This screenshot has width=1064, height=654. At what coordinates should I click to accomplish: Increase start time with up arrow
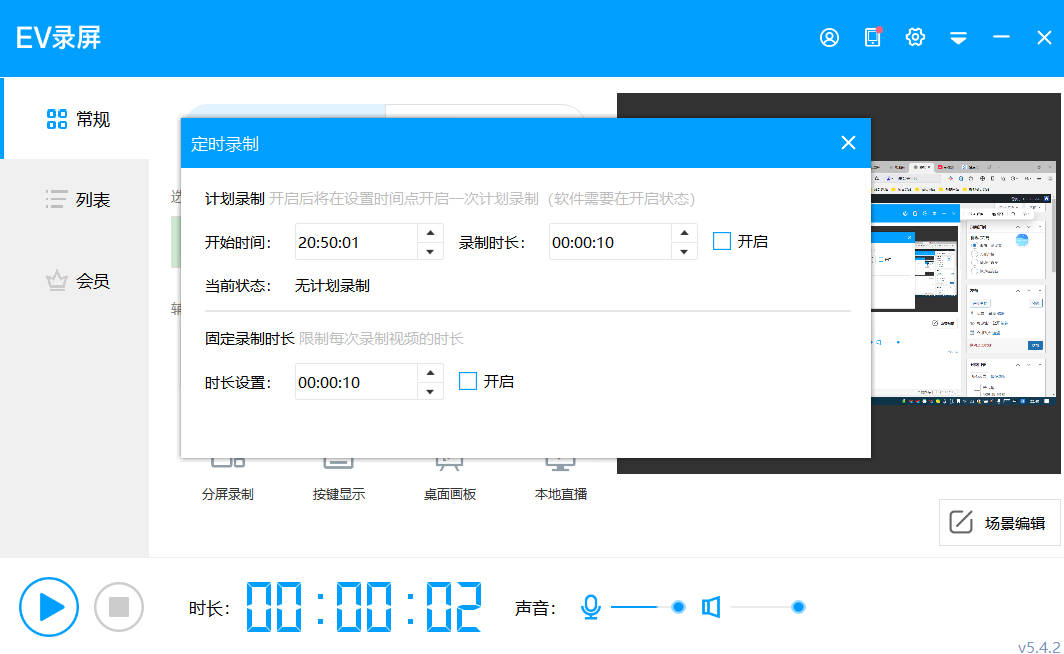coord(430,232)
